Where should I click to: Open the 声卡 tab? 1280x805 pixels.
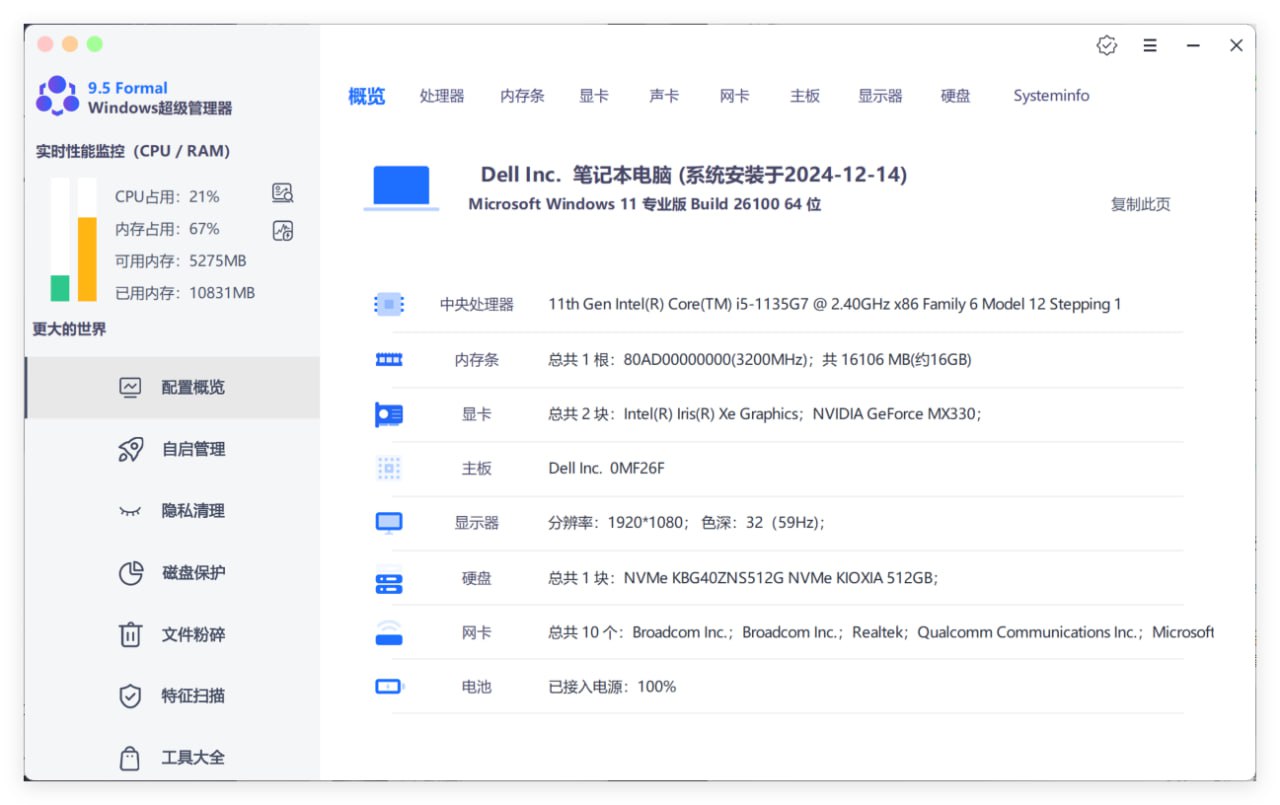[664, 96]
